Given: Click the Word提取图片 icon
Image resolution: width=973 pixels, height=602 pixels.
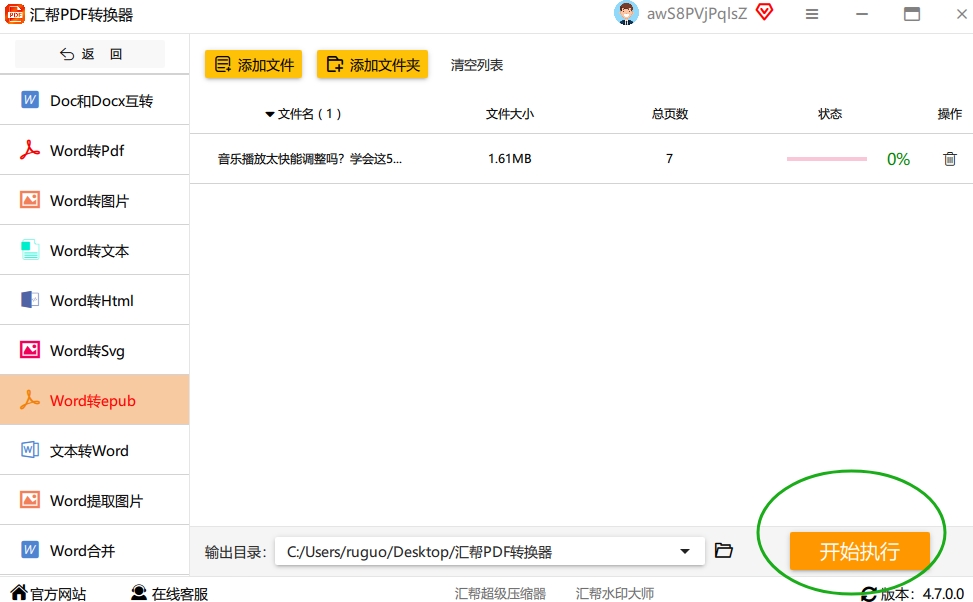Looking at the screenshot, I should [30, 500].
